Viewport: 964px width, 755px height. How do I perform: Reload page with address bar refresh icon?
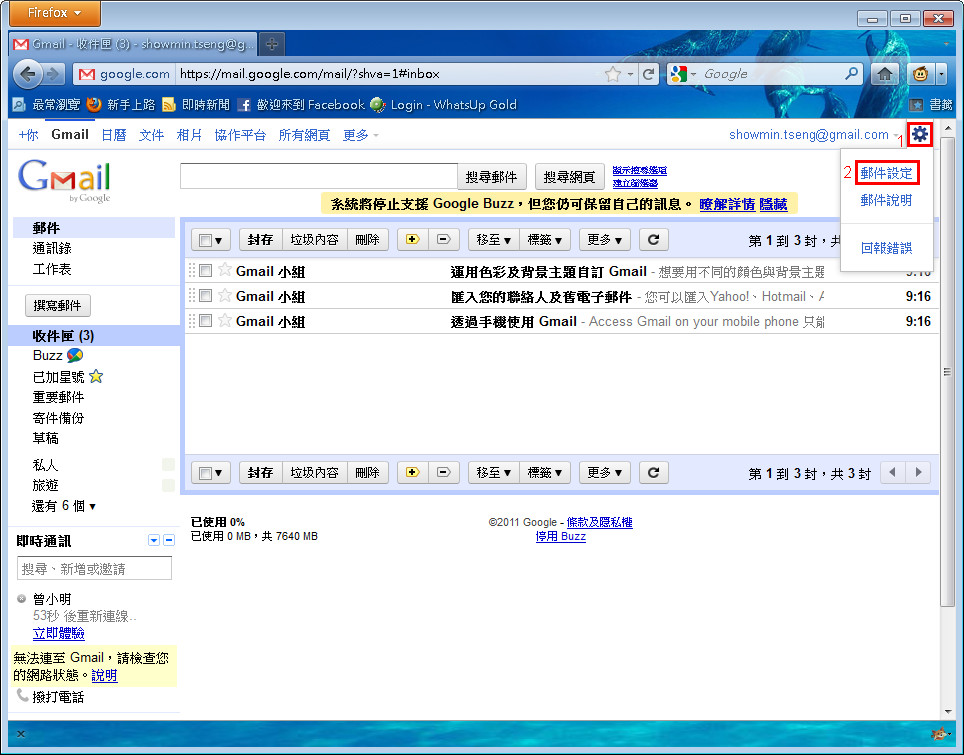point(648,74)
